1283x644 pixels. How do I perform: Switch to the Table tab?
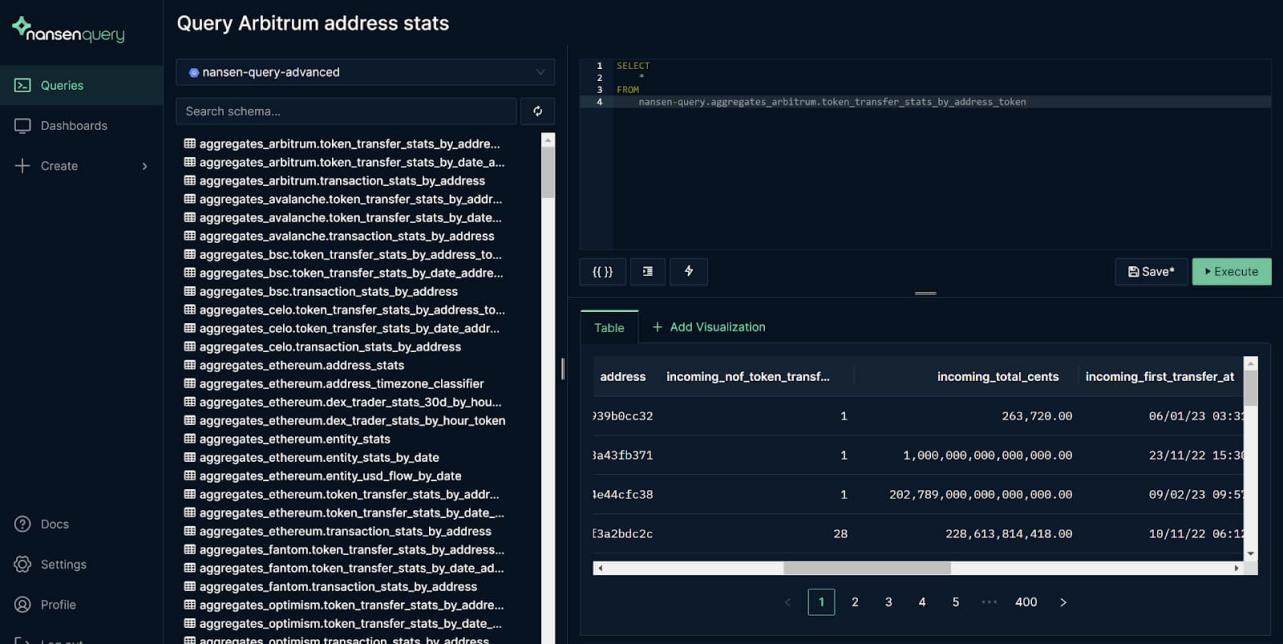[x=609, y=327]
